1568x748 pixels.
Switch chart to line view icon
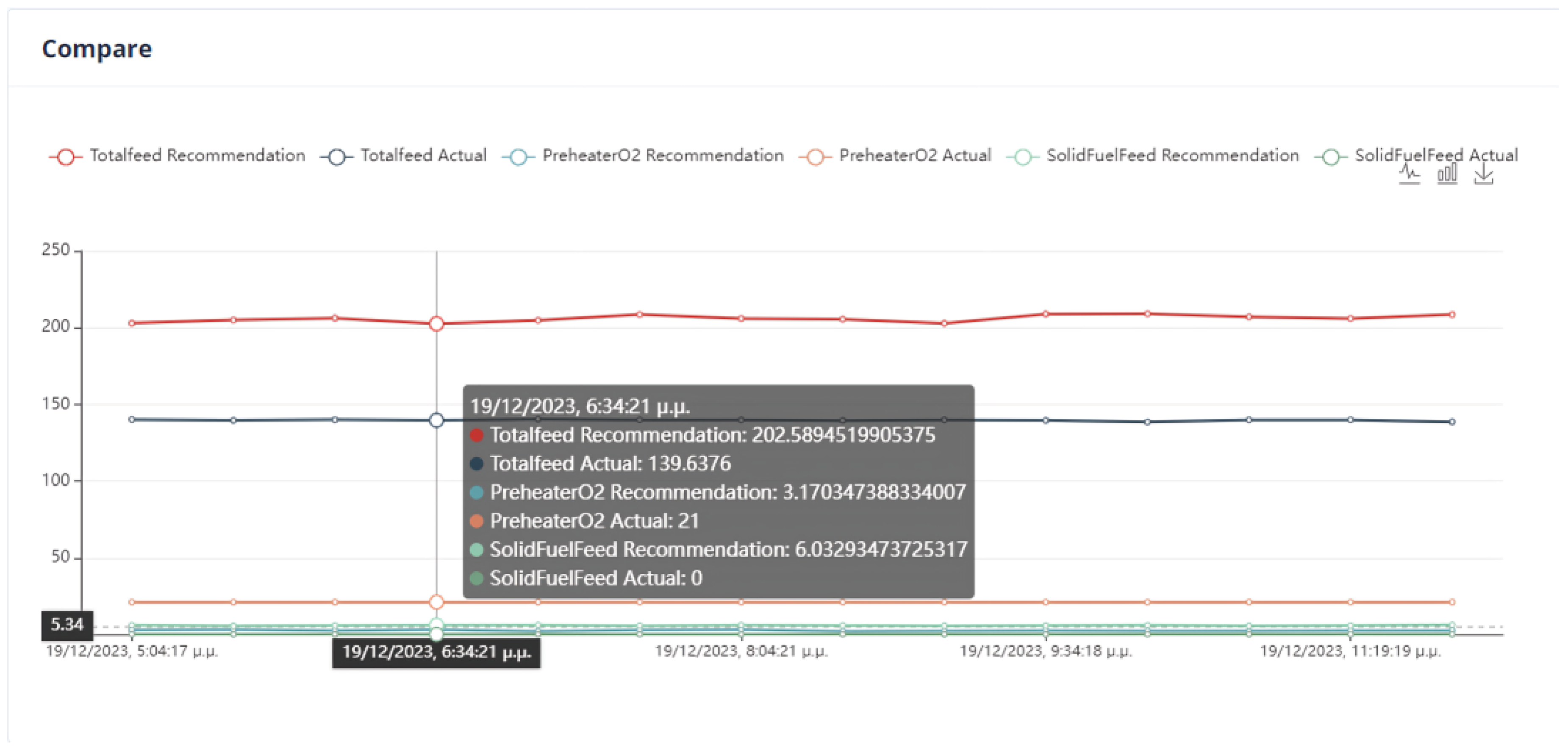pyautogui.click(x=1409, y=174)
